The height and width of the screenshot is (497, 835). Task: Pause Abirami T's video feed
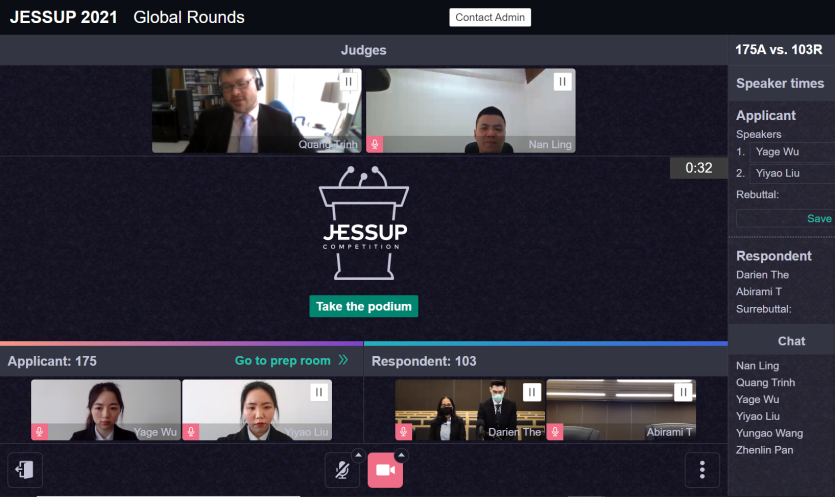click(683, 392)
